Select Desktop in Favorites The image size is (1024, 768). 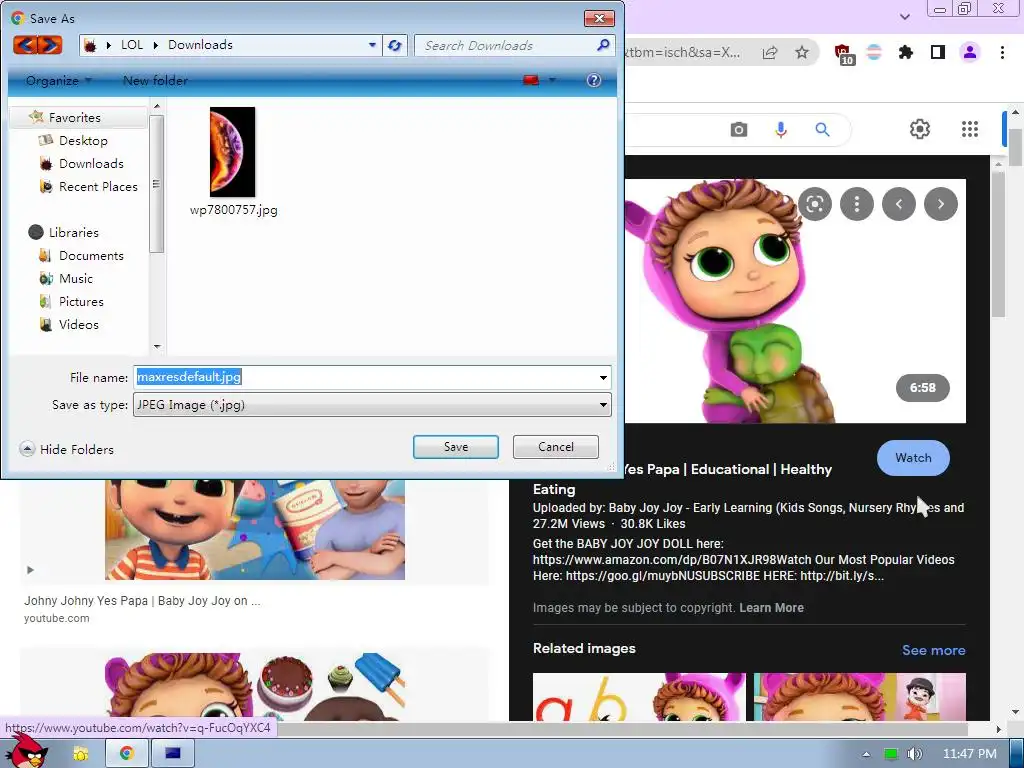(x=83, y=140)
